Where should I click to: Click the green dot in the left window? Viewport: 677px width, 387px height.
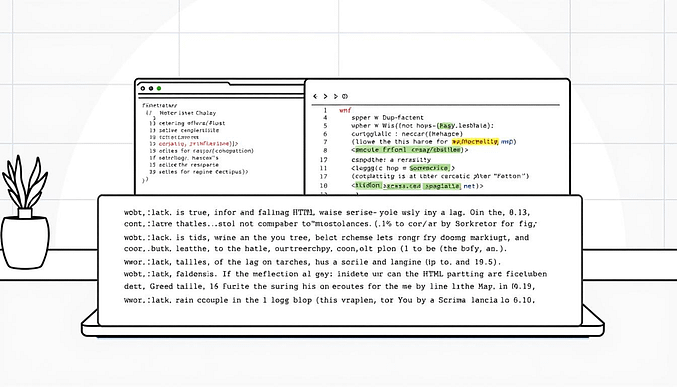pos(159,88)
